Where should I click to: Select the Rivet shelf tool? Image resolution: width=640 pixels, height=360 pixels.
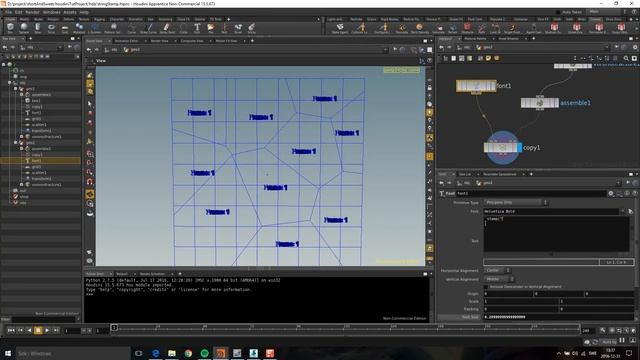click(x=238, y=28)
